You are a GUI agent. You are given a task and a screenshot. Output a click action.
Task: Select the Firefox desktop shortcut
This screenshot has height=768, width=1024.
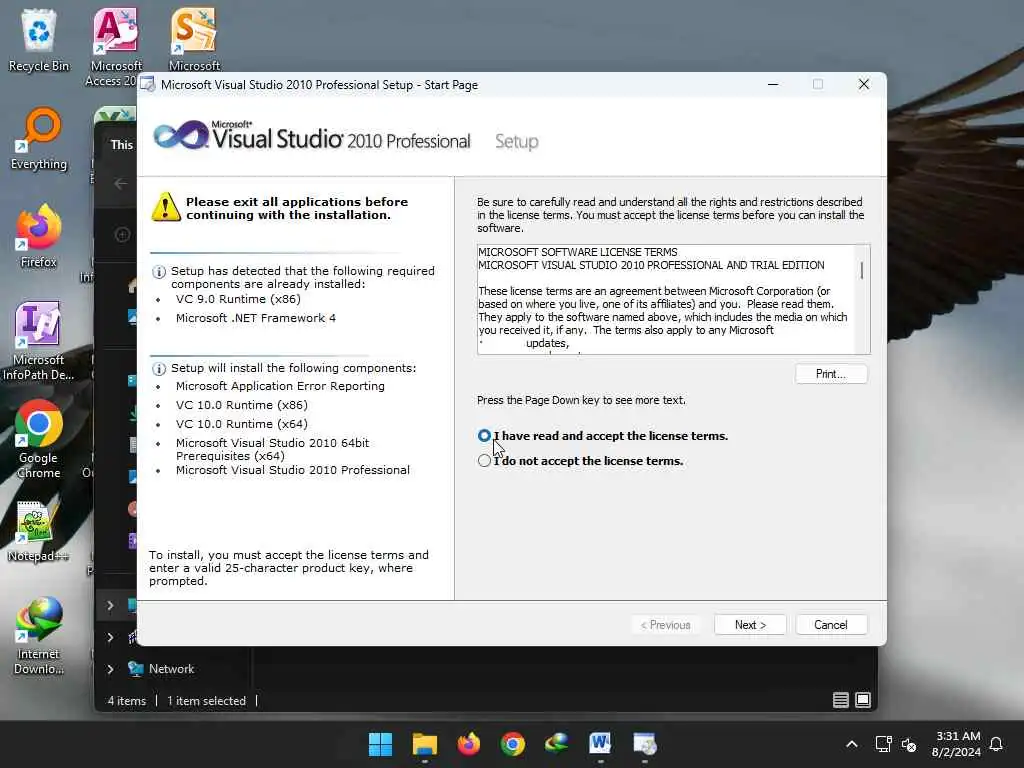coord(39,236)
